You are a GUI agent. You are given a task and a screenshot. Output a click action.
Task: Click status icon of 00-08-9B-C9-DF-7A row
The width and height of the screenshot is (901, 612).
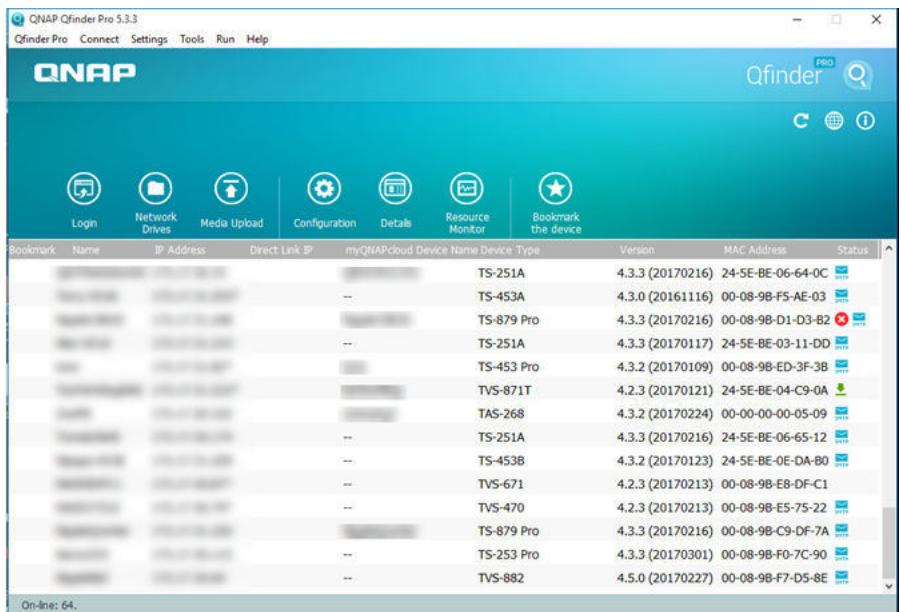[841, 530]
